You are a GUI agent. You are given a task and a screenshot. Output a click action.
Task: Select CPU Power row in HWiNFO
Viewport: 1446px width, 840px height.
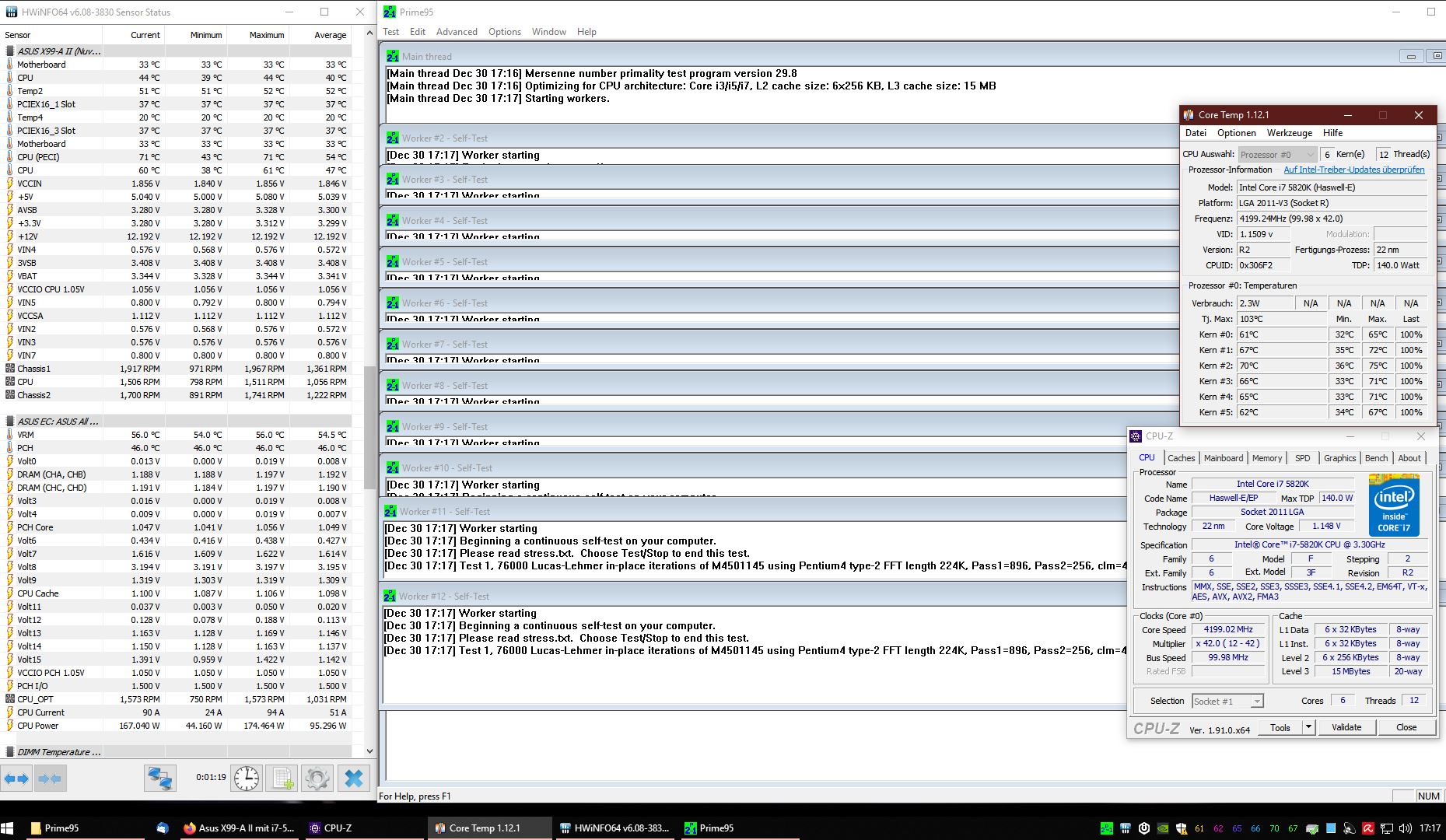(x=177, y=726)
